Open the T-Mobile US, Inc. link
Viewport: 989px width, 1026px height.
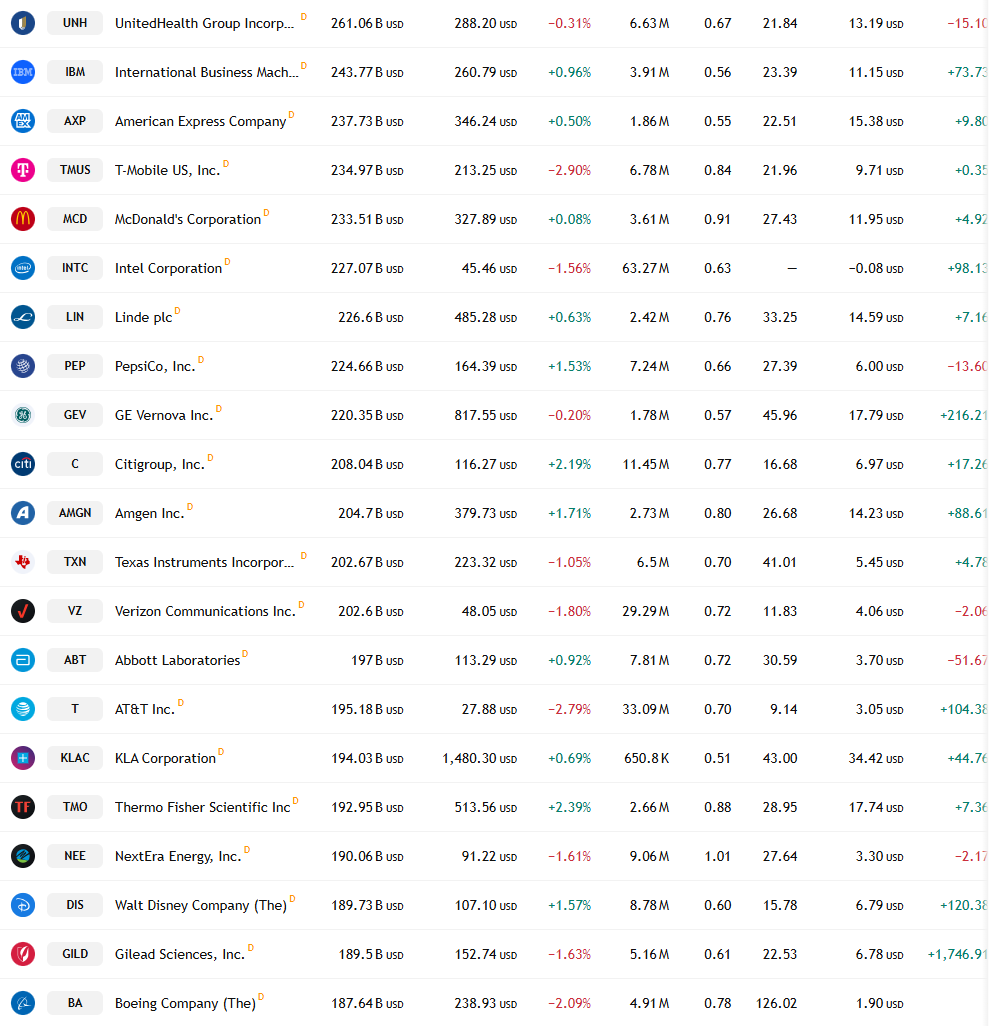coord(167,171)
